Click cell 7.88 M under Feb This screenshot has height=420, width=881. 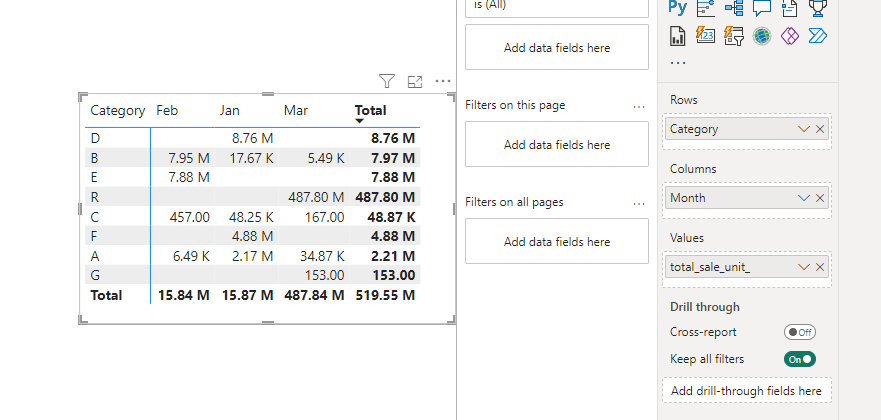point(189,177)
